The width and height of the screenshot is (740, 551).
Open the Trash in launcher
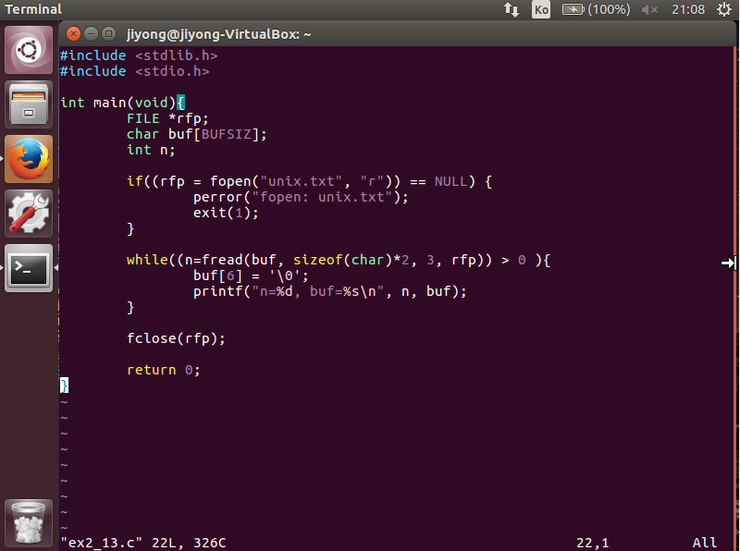(x=29, y=523)
